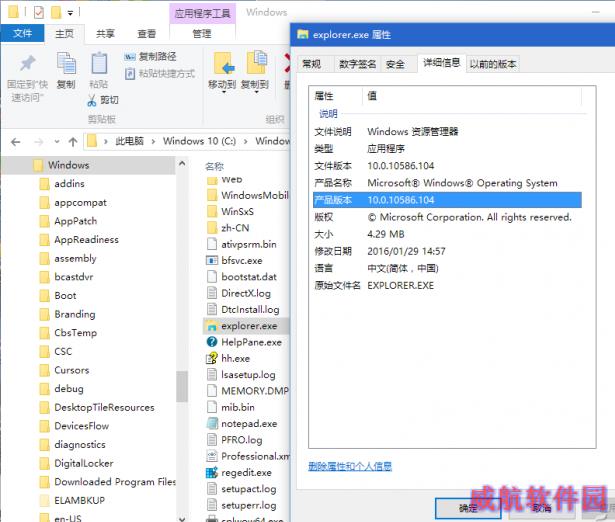Click the Pin to Quick access icon

[27, 64]
